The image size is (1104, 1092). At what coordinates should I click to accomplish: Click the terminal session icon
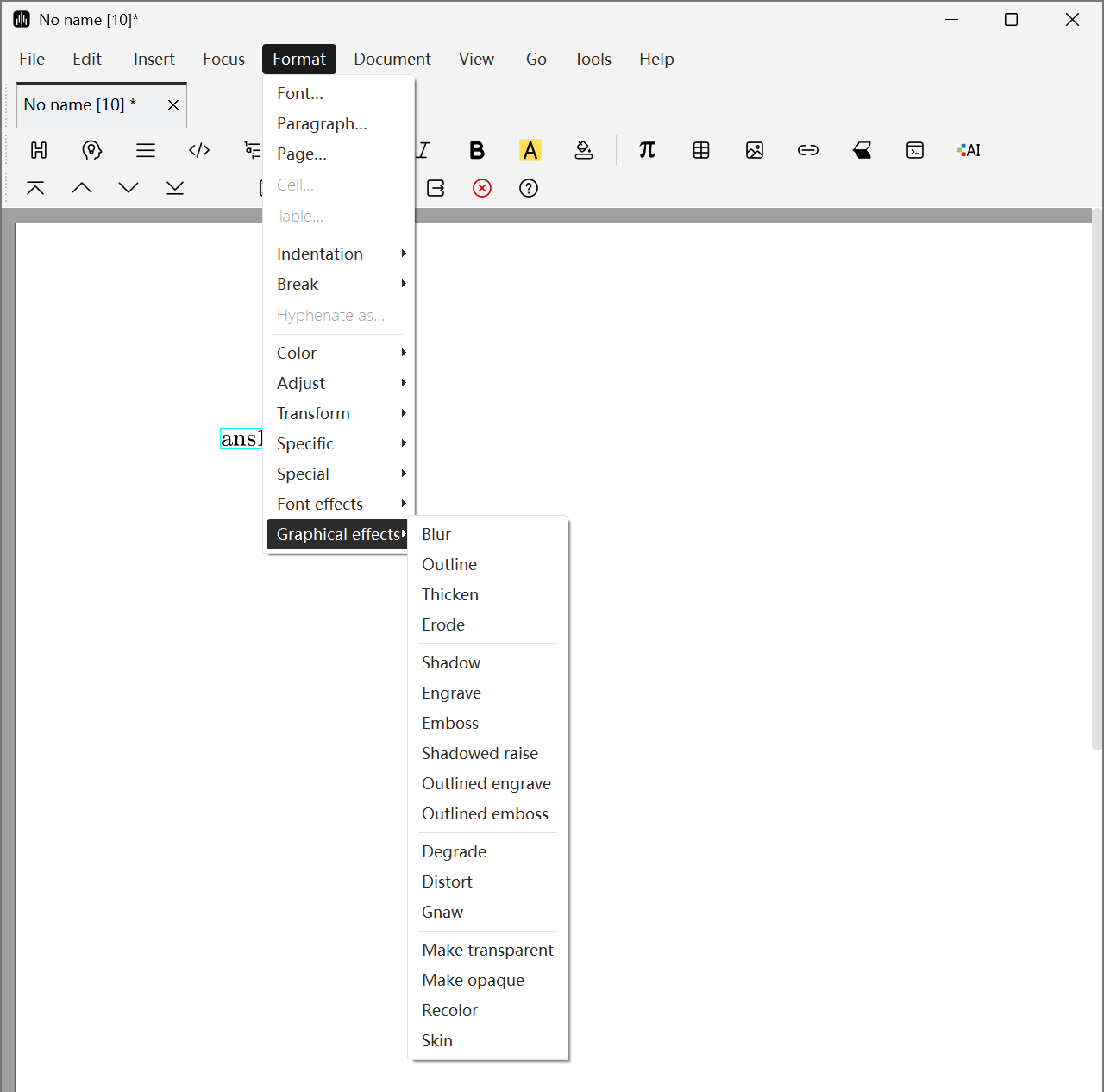coord(915,150)
